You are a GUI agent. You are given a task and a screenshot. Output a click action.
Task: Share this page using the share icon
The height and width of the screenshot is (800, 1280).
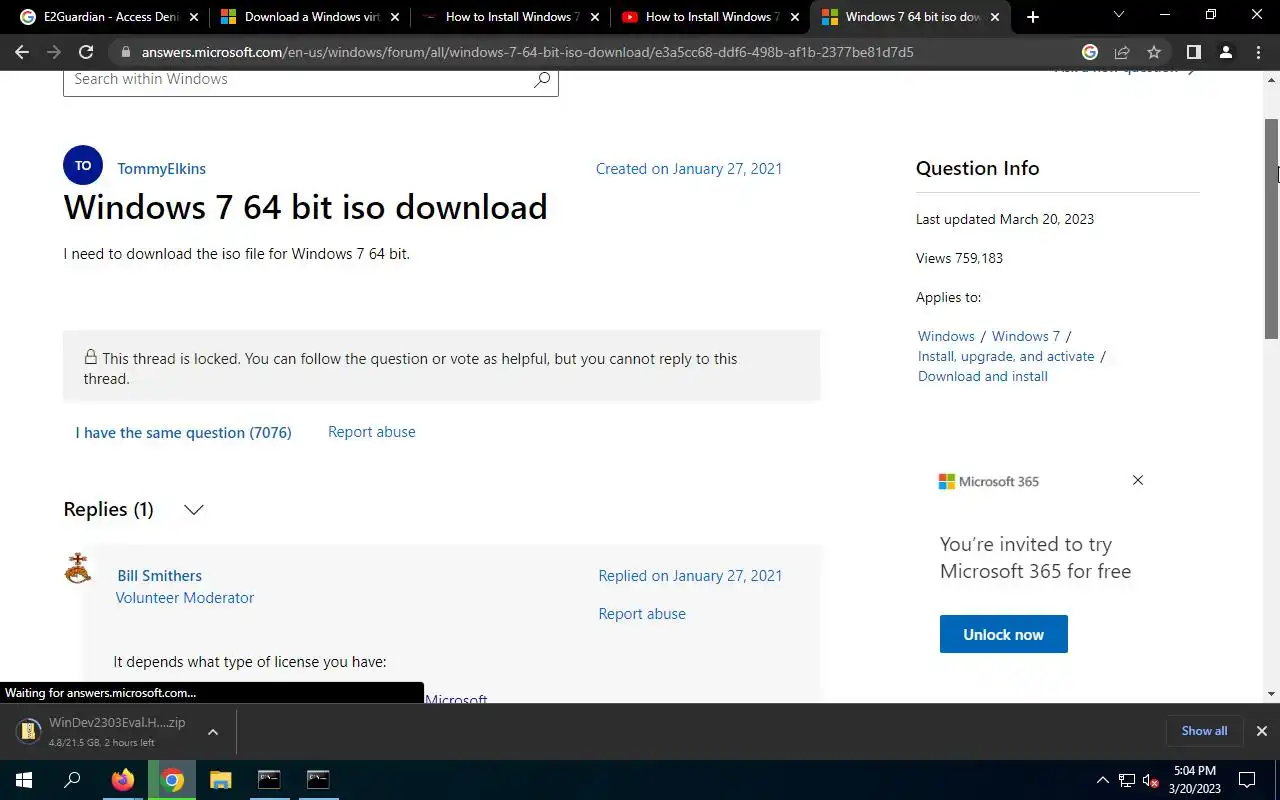pos(1122,52)
